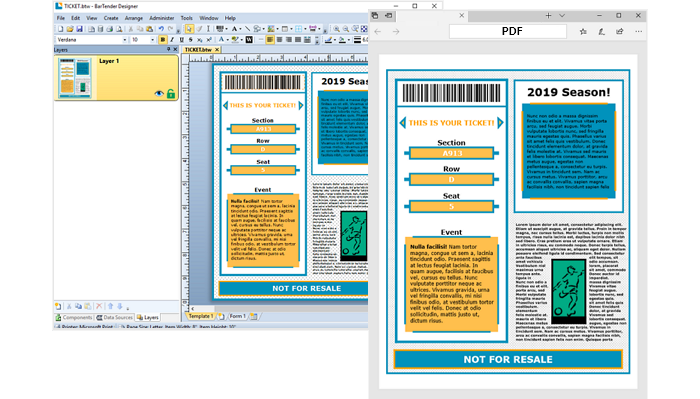Click the Print Preview magnifier page icon
Viewport: 700px width, 399px height.
119,29
